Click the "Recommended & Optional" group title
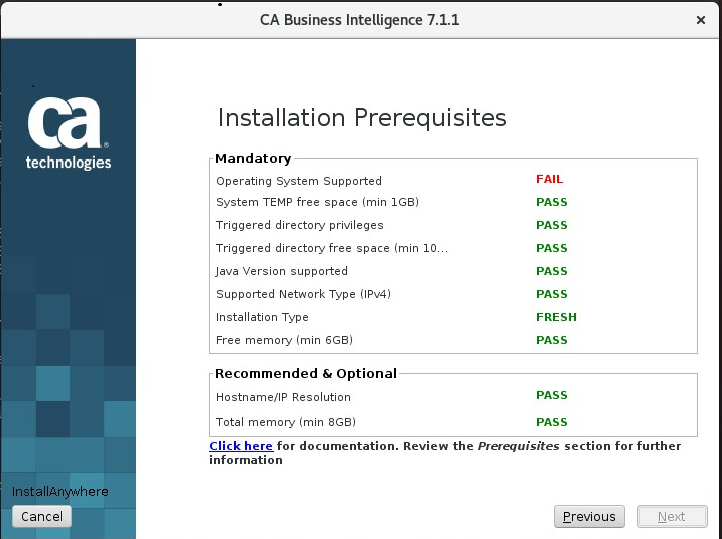Image resolution: width=722 pixels, height=539 pixels. (x=306, y=373)
